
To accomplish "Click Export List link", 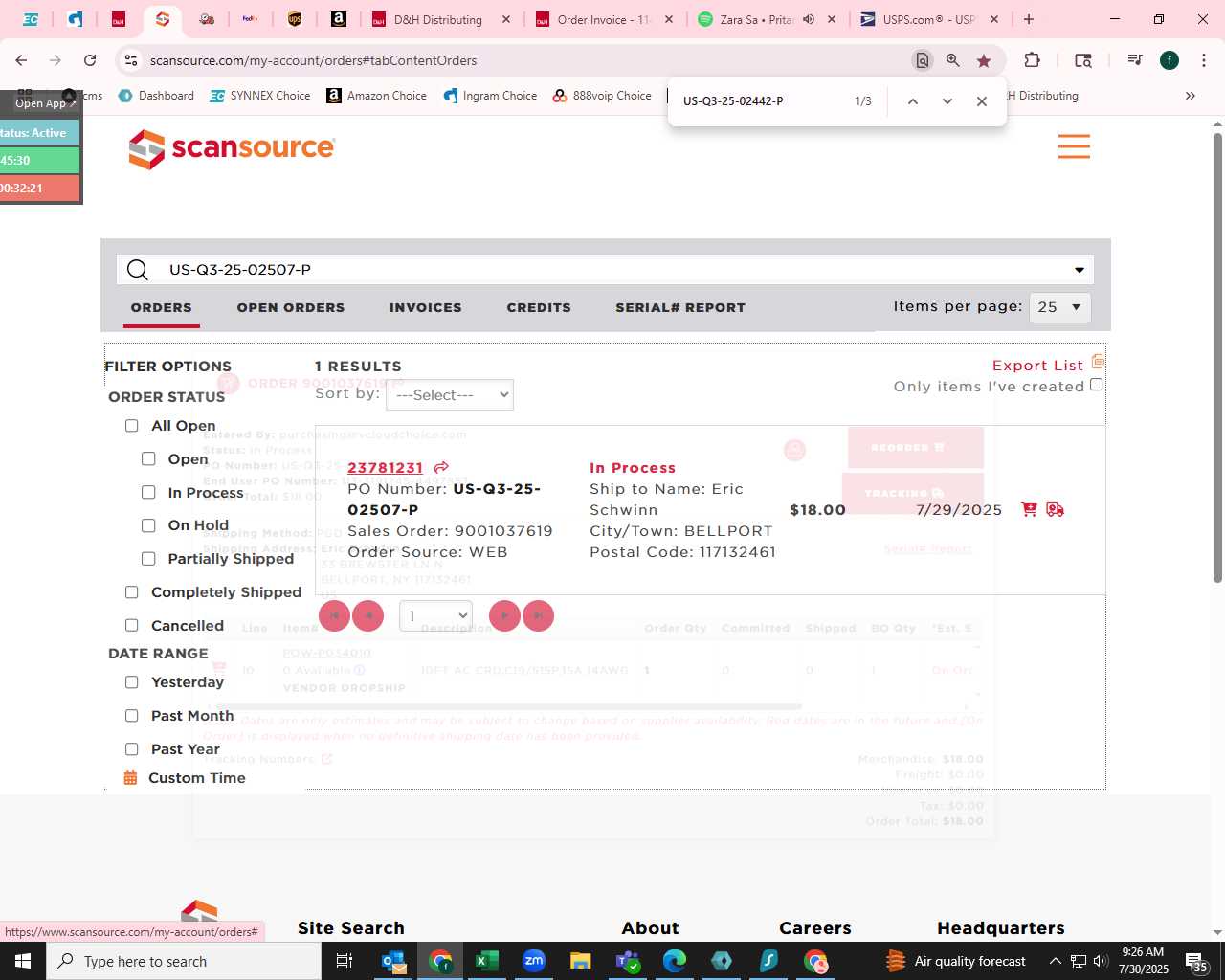I will click(1037, 365).
